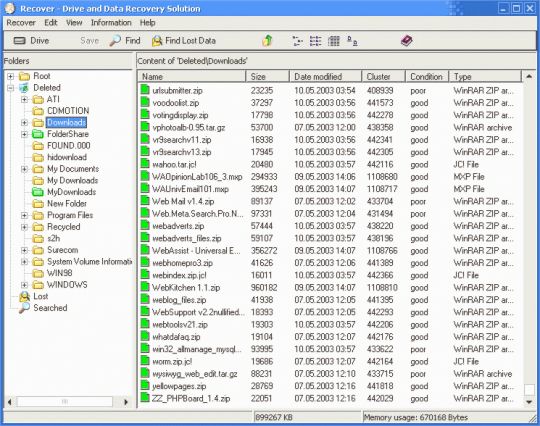The image size is (540, 426).
Task: Select file voodoolist.zip
Action: pos(176,103)
